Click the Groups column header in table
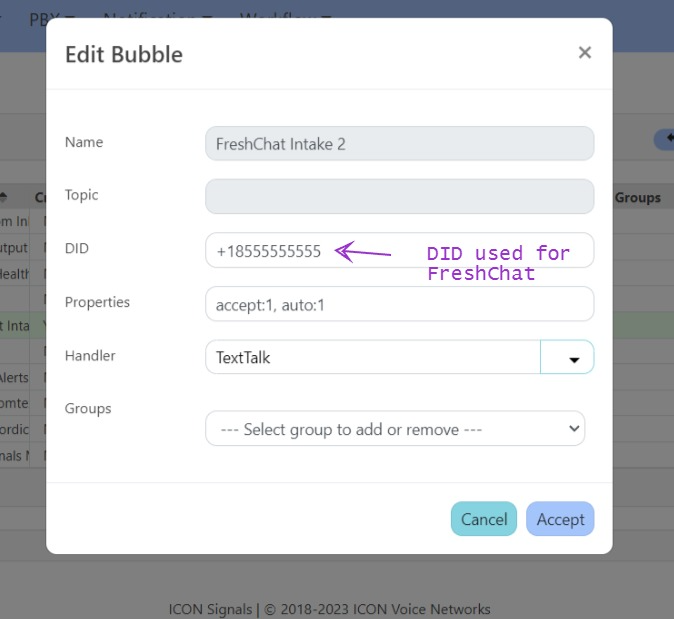 [637, 197]
